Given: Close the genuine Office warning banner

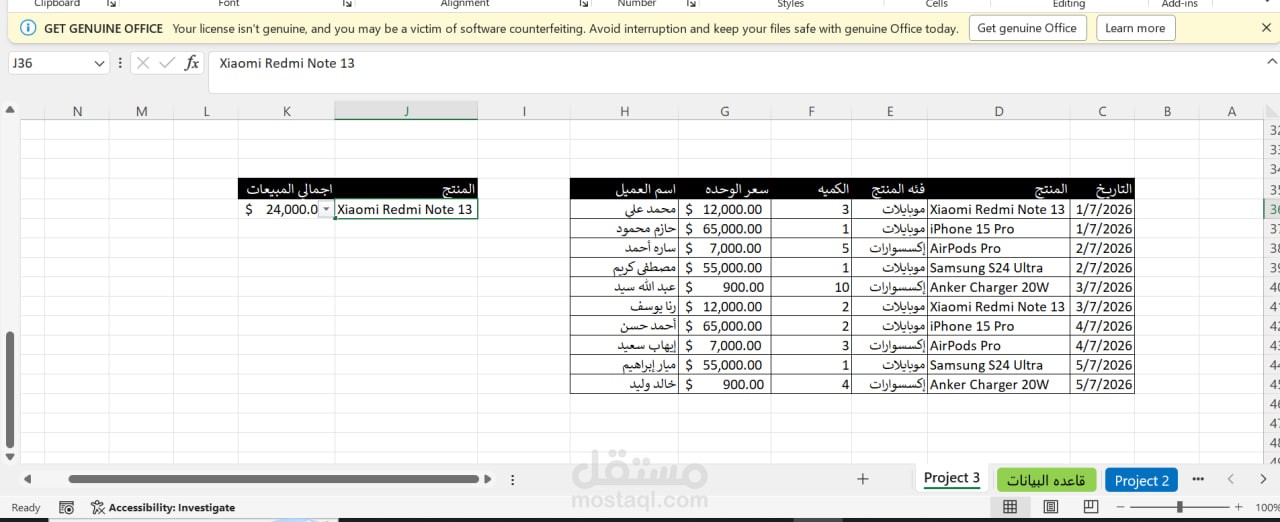Looking at the screenshot, I should [x=1266, y=28].
